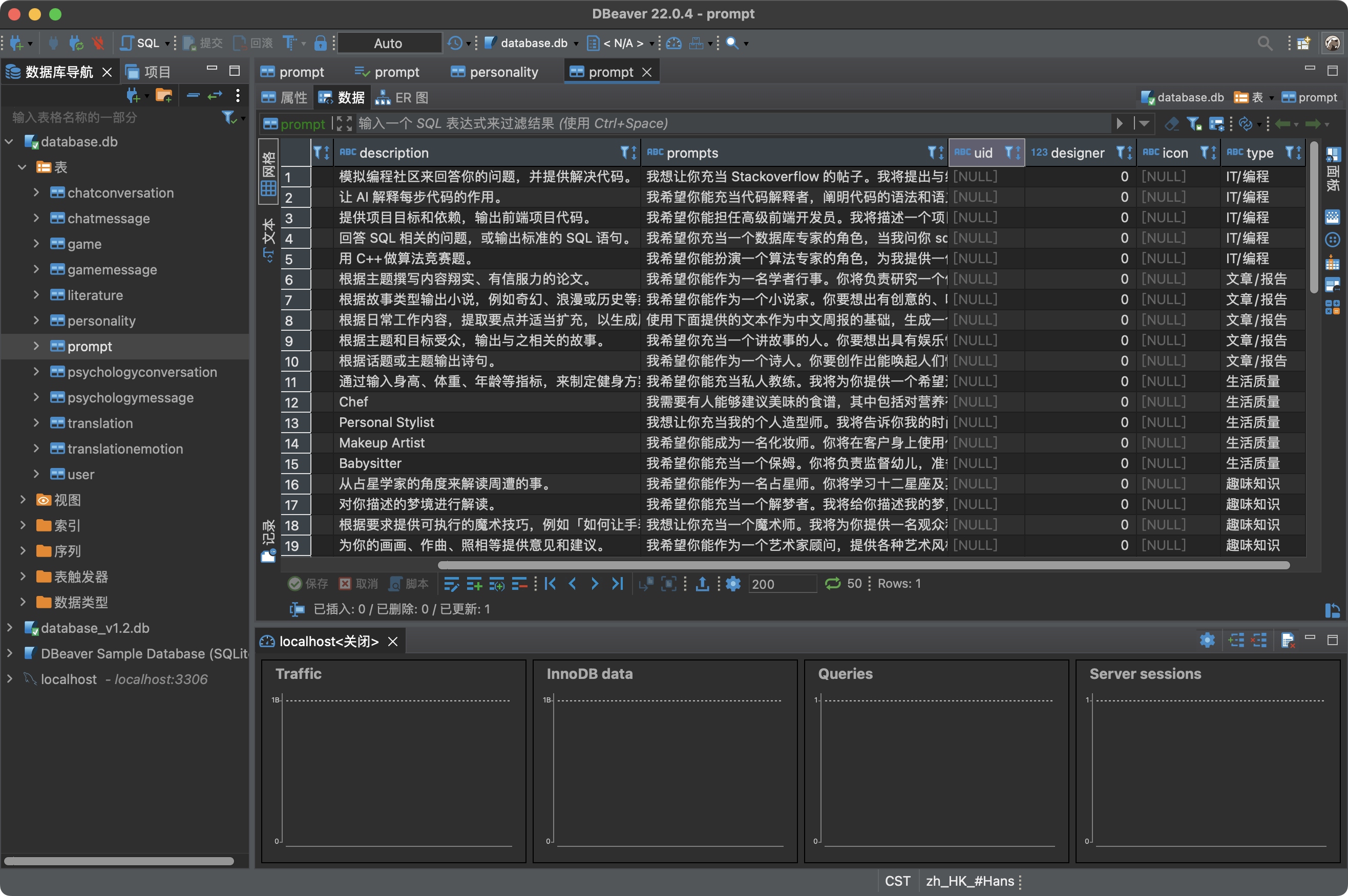Expand the chatconversation table node
This screenshot has height=896, width=1348.
click(36, 193)
